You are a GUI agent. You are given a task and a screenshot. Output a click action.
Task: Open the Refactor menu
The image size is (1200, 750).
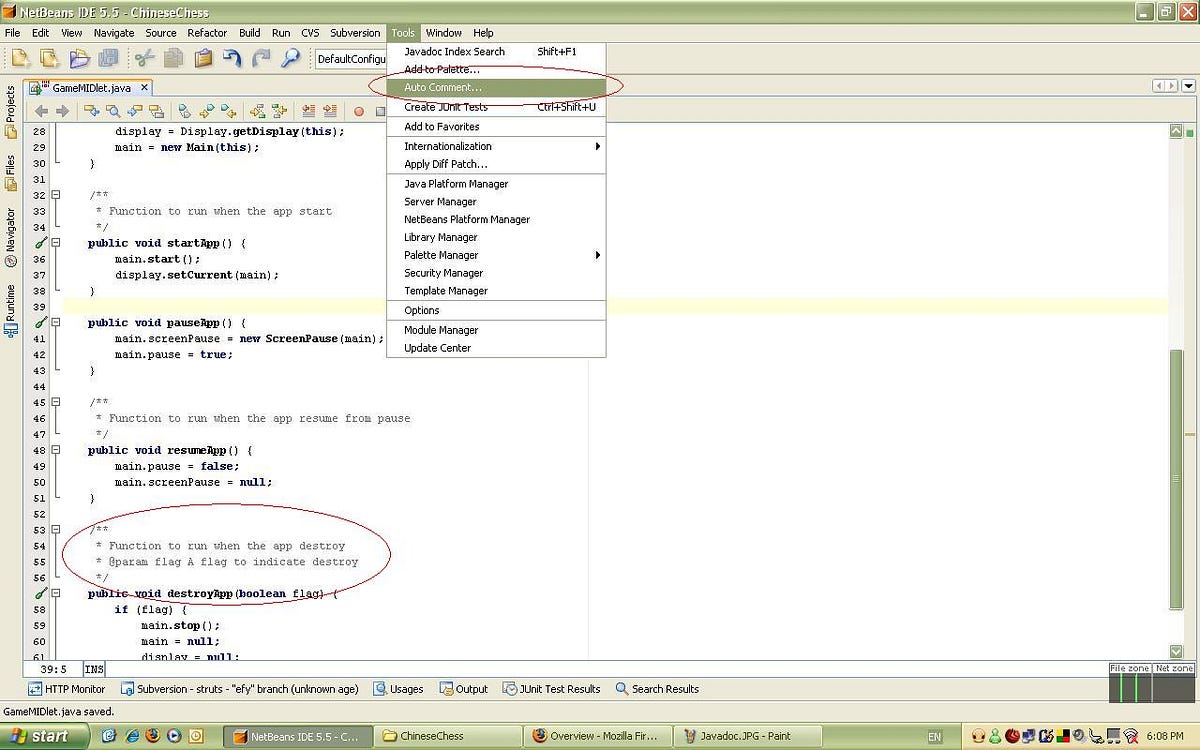pyautogui.click(x=207, y=32)
